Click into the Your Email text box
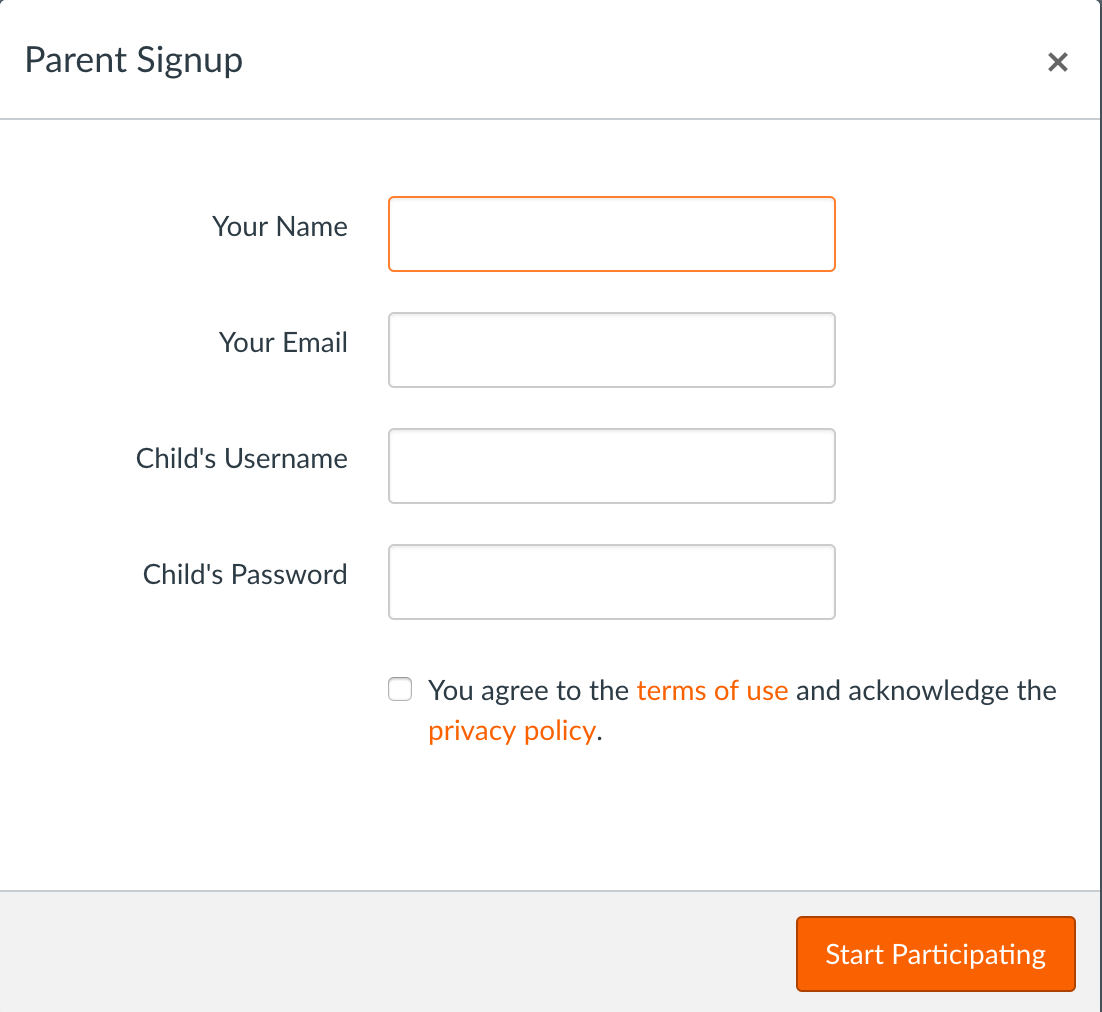This screenshot has height=1012, width=1102. click(611, 350)
